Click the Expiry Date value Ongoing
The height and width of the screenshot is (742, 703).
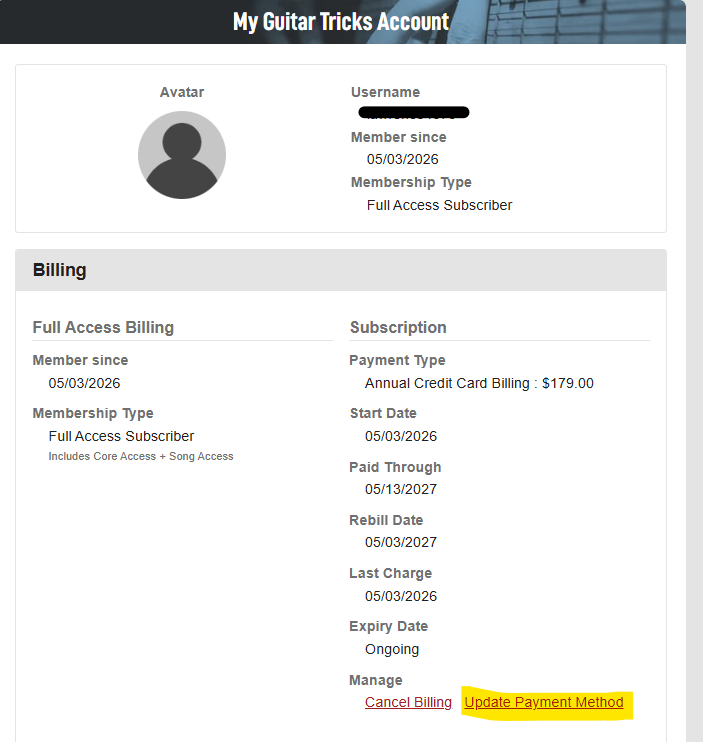click(392, 649)
